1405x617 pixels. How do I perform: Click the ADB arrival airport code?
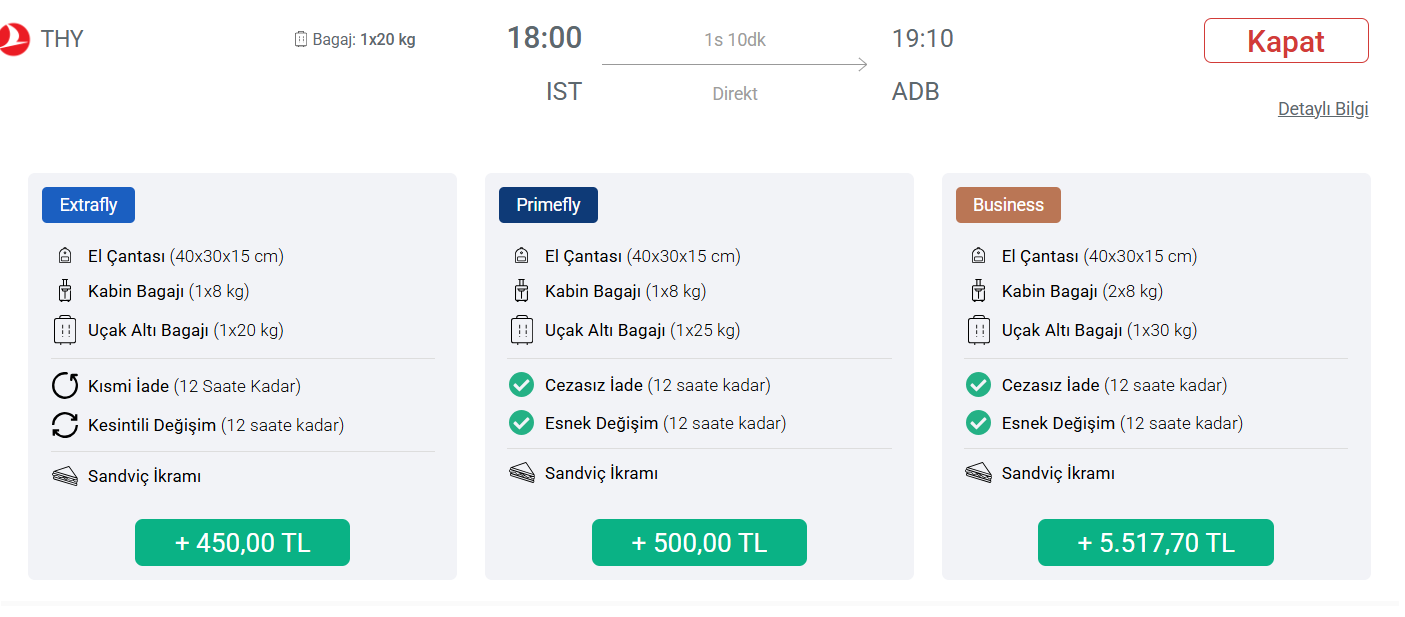pos(916,91)
